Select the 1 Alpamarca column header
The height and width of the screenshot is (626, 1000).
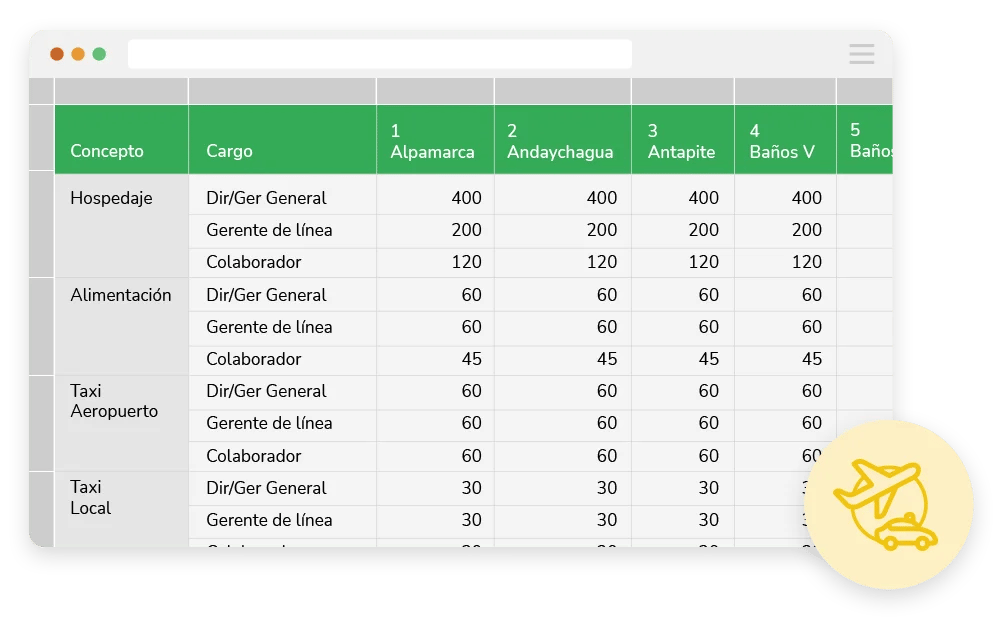click(436, 140)
